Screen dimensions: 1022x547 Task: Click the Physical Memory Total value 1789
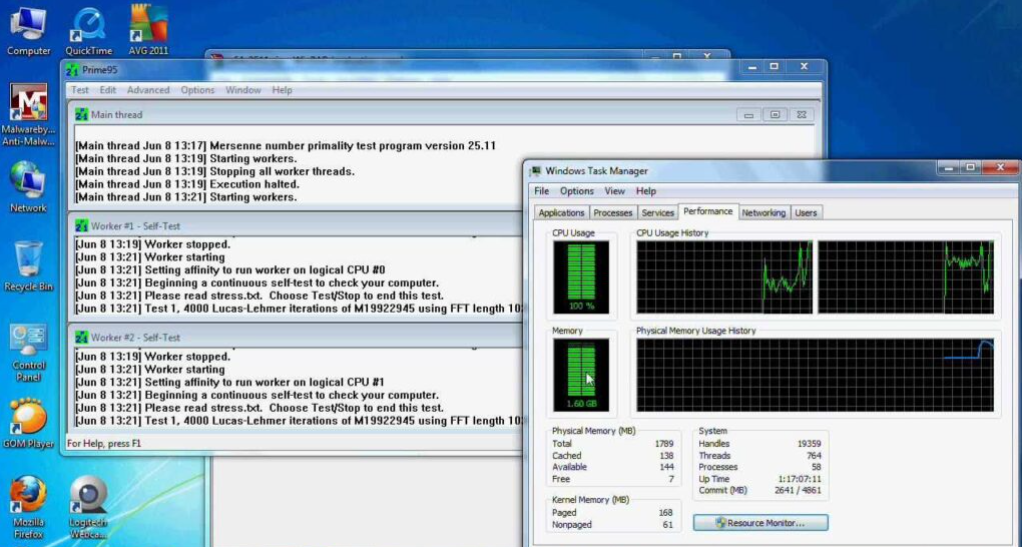point(664,444)
